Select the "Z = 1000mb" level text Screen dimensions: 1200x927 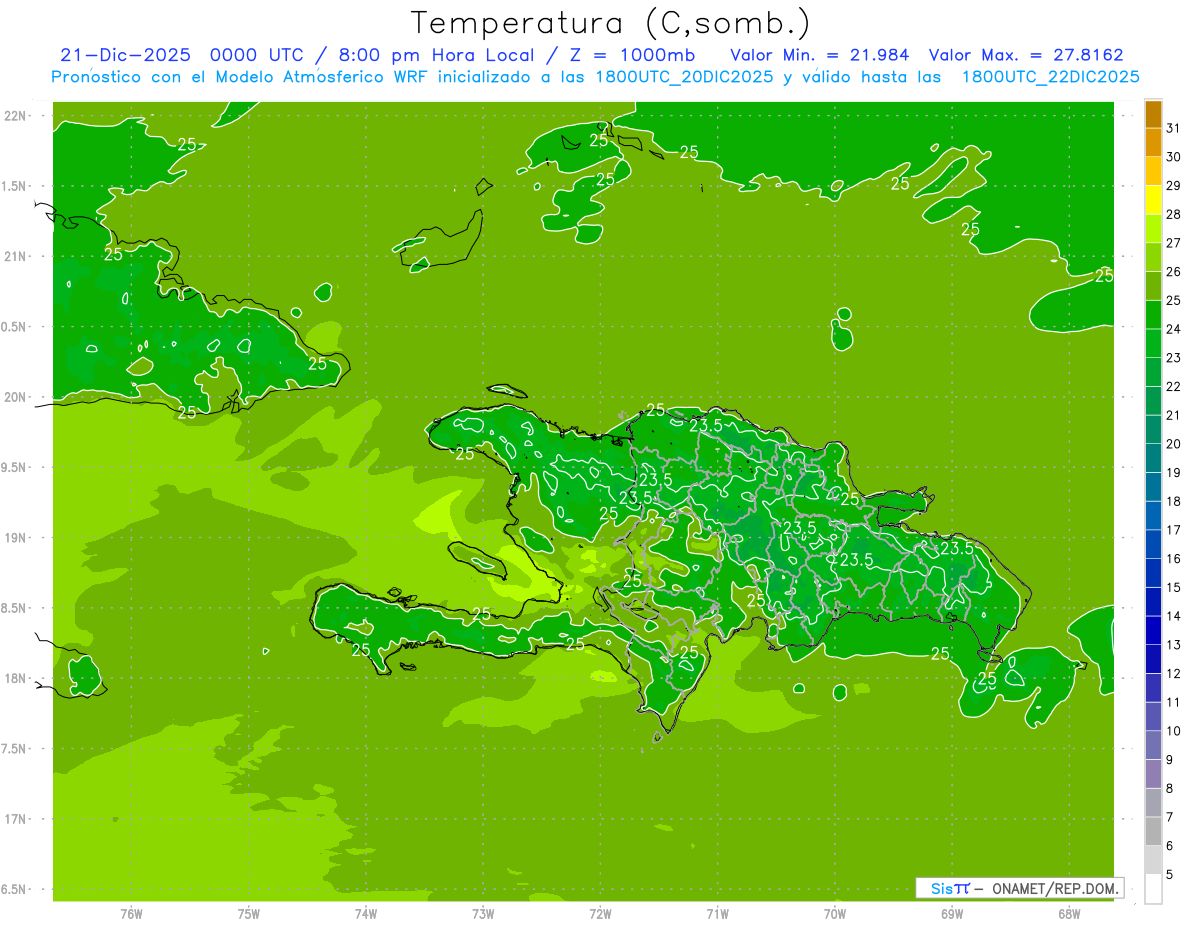pos(631,55)
